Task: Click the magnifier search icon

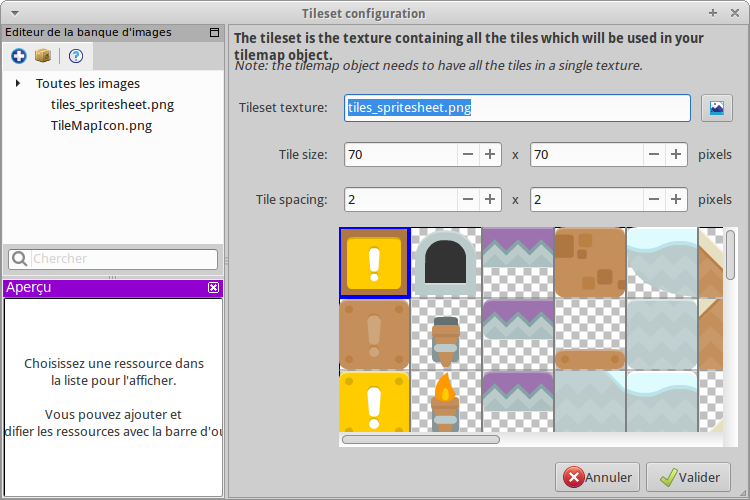Action: coord(19,259)
